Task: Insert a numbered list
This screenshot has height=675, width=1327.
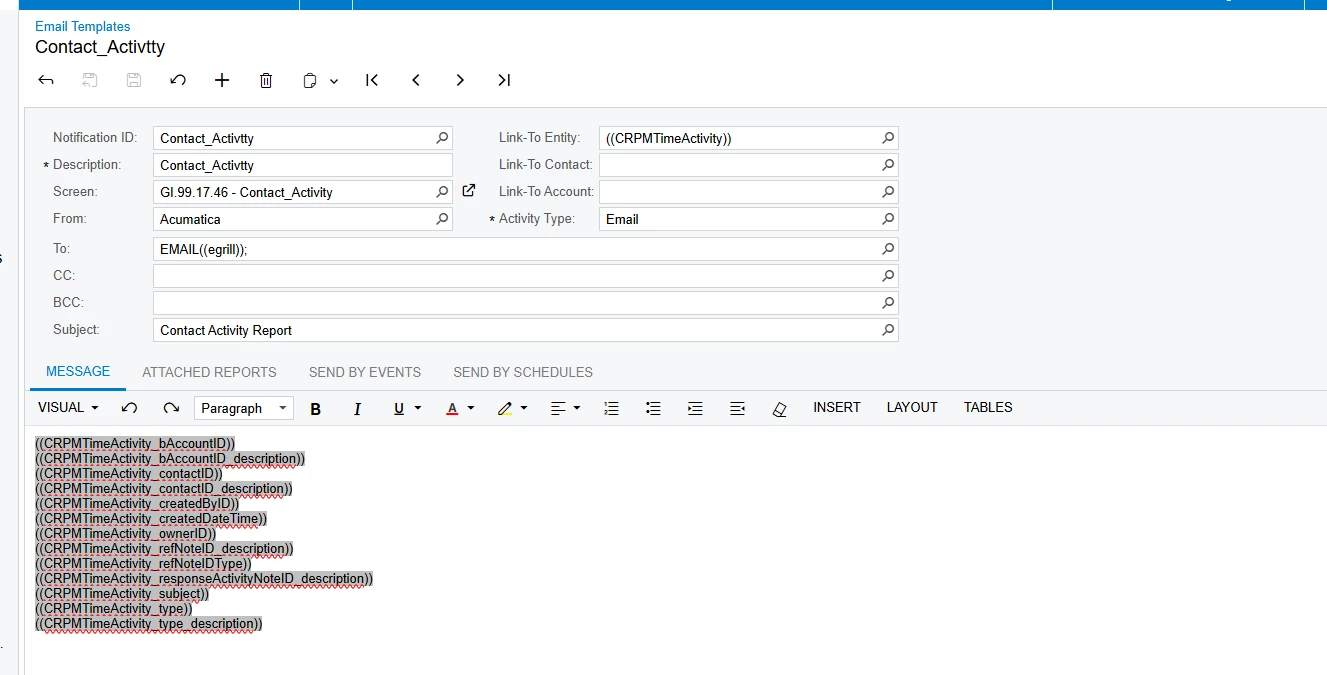Action: pos(612,408)
